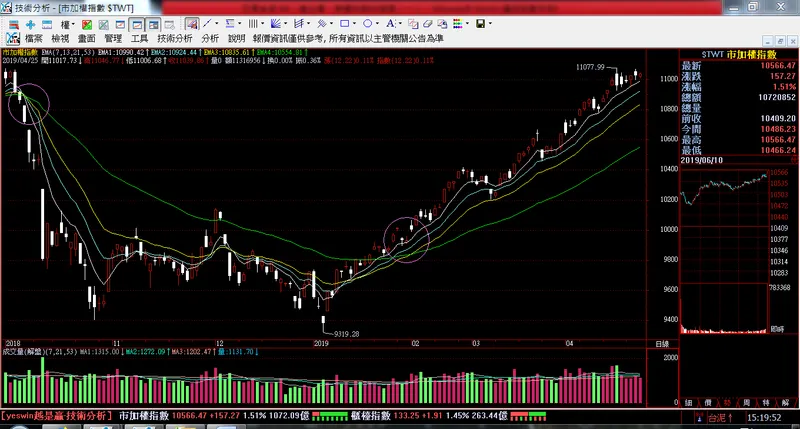This screenshot has height=429, width=800.
Task: Click the small chart window icon
Action: tap(120, 24)
